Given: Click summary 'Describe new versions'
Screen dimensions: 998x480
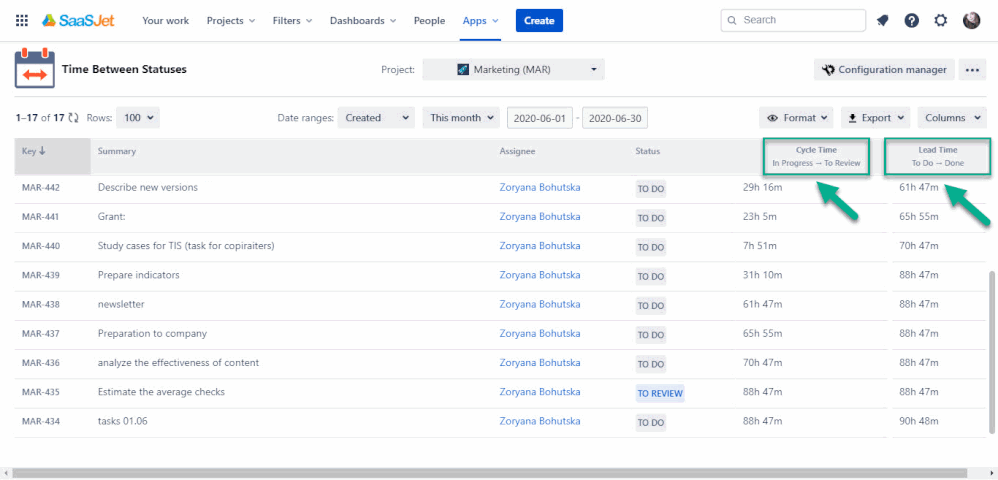Looking at the screenshot, I should pyautogui.click(x=148, y=187).
